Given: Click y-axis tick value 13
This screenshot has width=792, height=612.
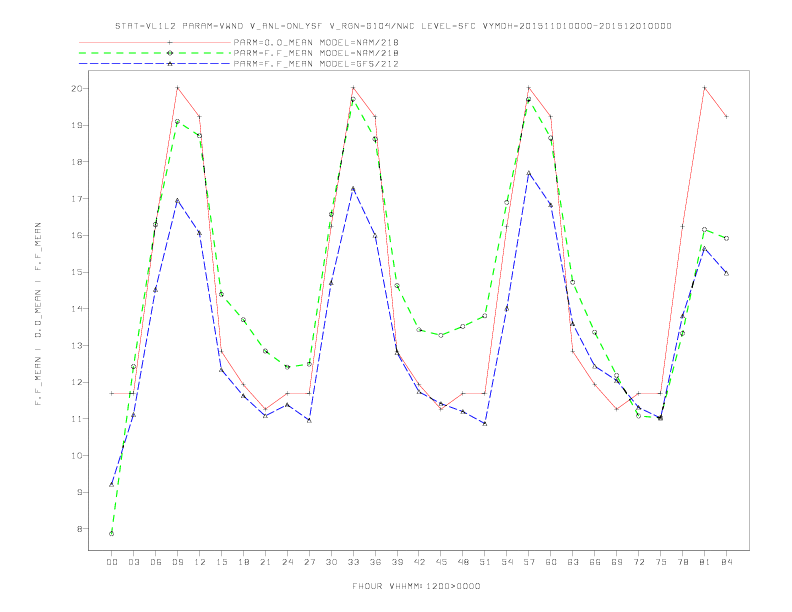Looking at the screenshot, I should [x=77, y=346].
